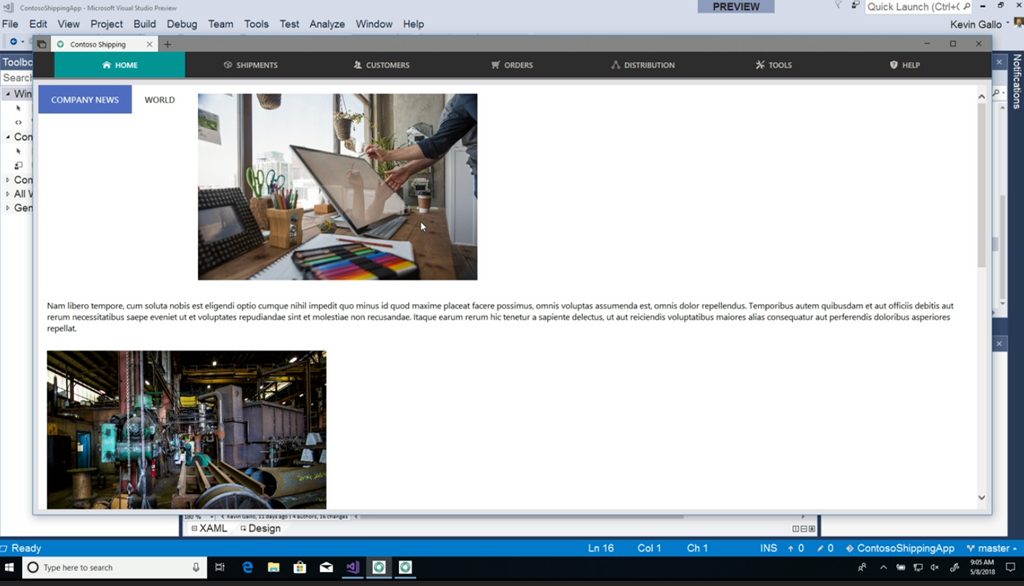This screenshot has height=586, width=1024.
Task: Open the Debug menu
Action: (x=182, y=24)
